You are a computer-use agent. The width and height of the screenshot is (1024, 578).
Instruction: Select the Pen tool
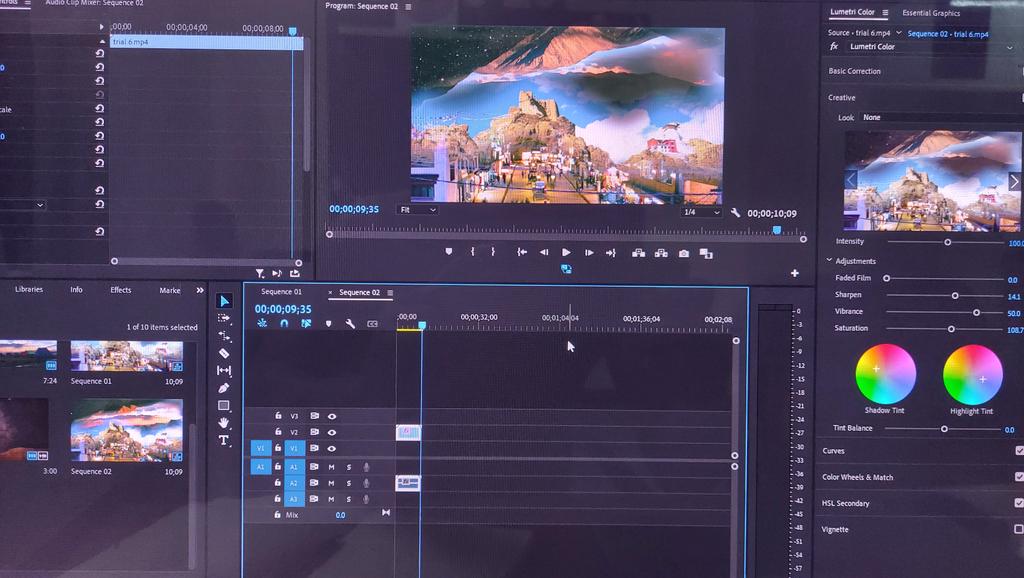(x=224, y=388)
